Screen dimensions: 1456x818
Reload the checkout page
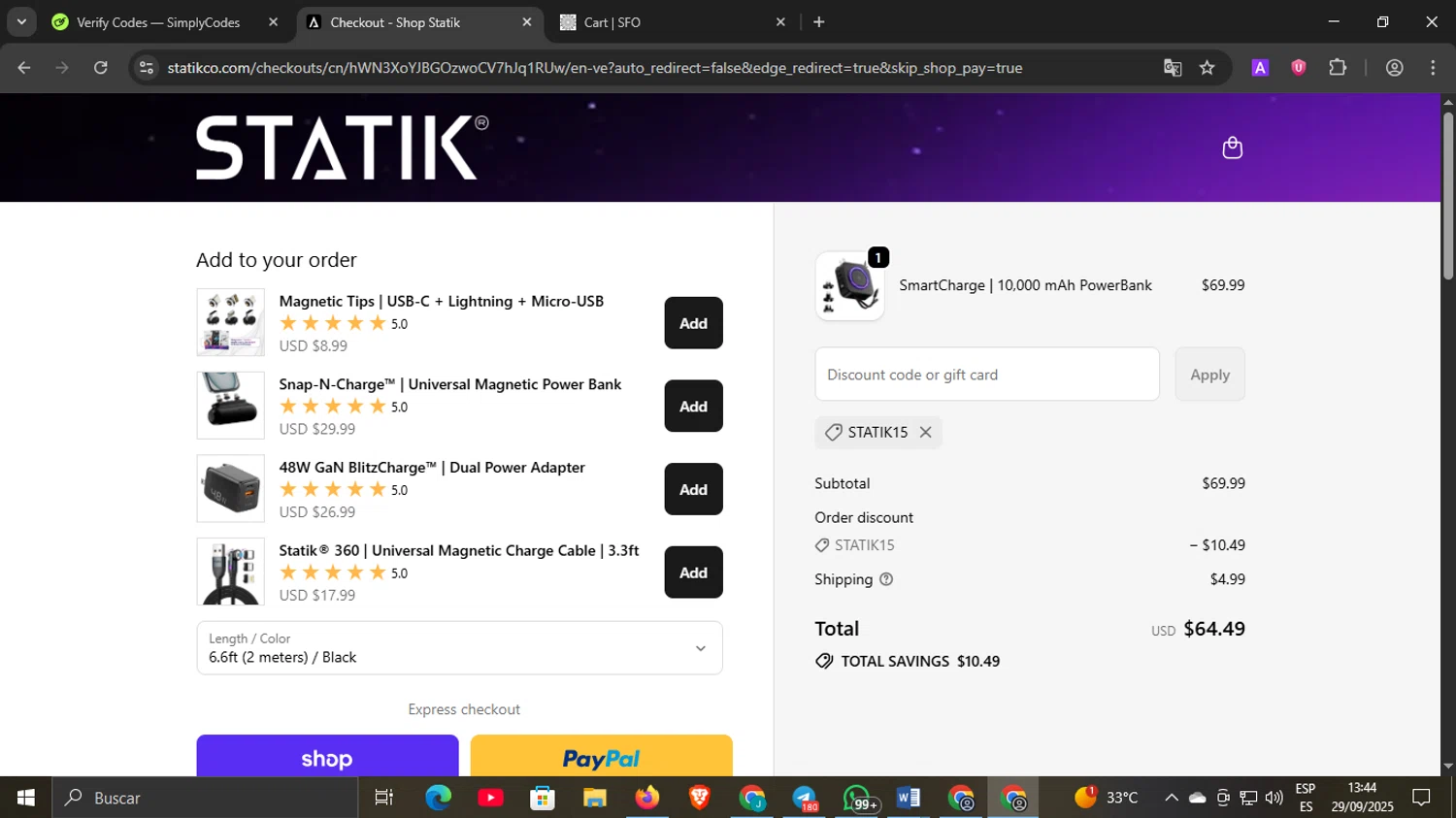[101, 68]
